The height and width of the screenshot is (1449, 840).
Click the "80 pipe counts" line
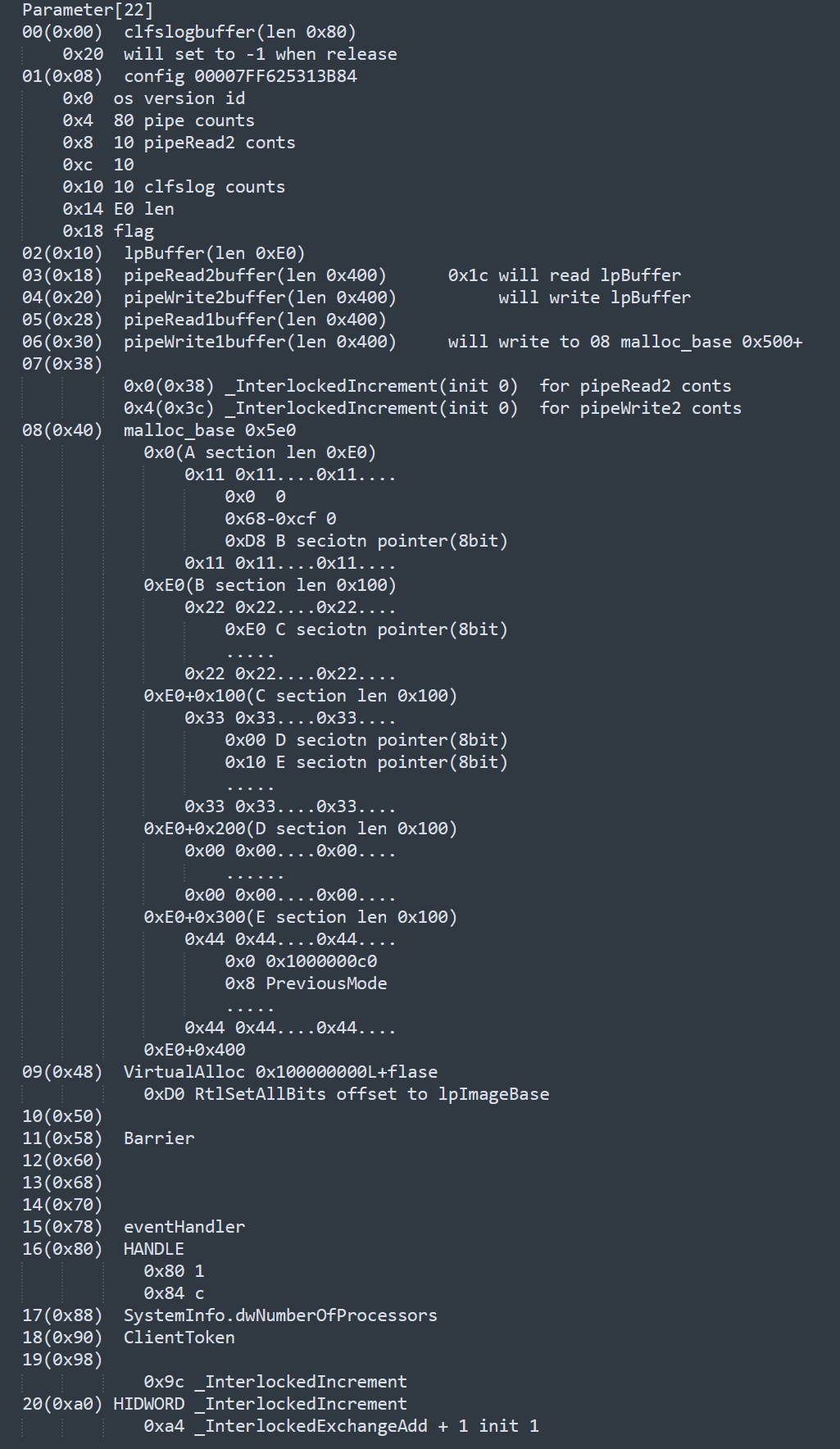coord(184,120)
